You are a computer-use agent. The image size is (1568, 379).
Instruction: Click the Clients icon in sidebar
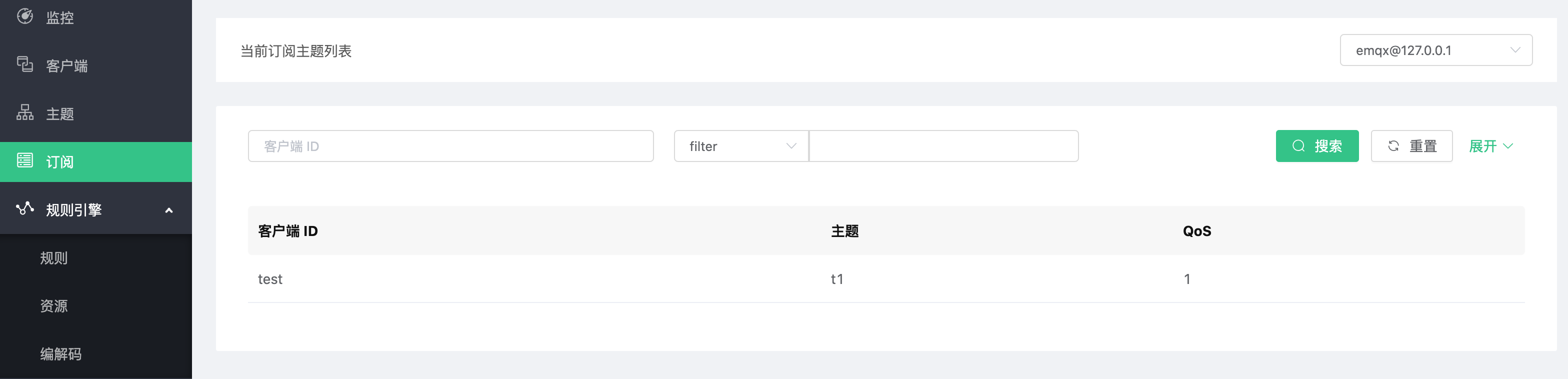click(x=25, y=64)
